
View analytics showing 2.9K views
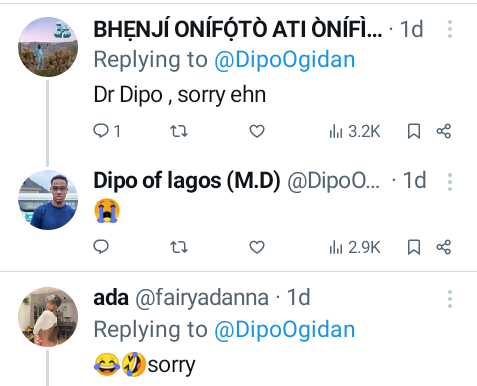[355, 247]
